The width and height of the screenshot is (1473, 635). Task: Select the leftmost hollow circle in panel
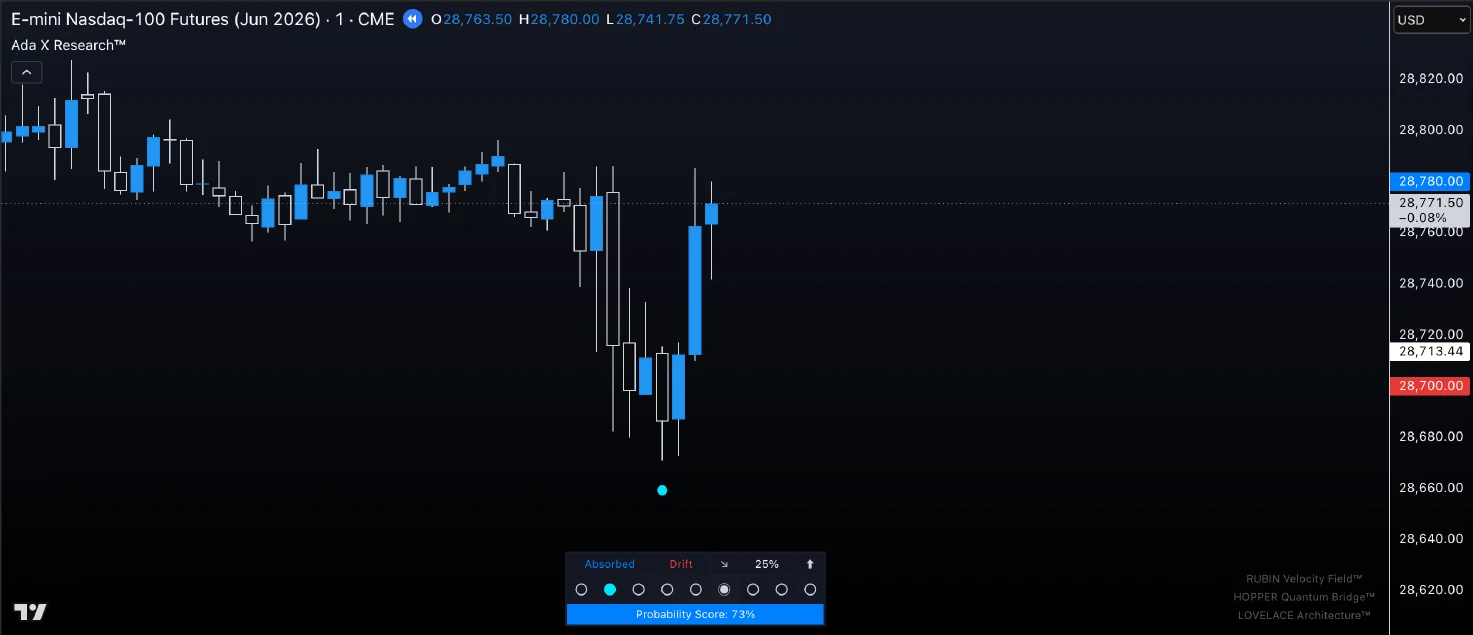tap(581, 590)
